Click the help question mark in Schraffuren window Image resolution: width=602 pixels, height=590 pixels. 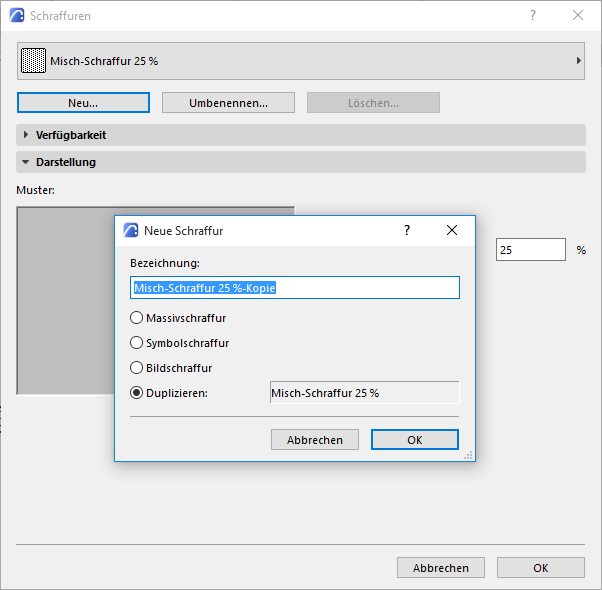(x=533, y=15)
